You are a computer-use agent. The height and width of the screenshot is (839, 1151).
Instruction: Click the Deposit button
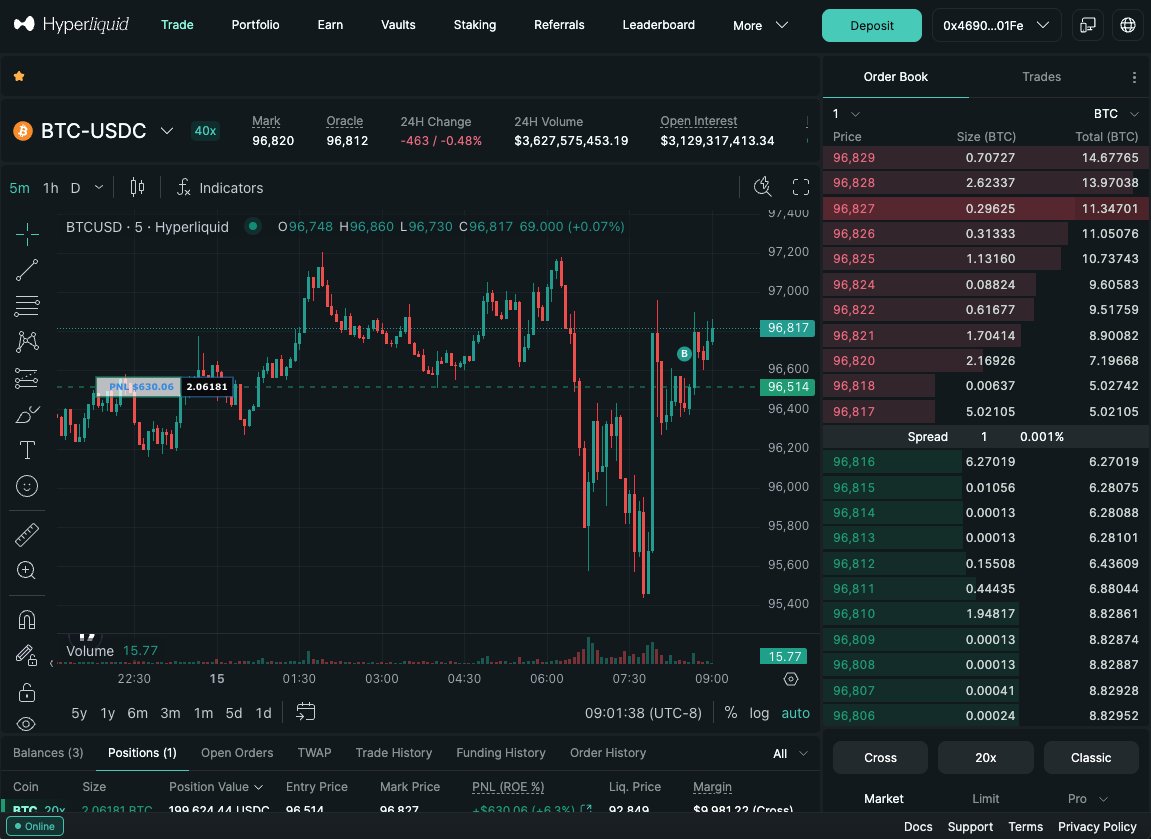point(871,26)
